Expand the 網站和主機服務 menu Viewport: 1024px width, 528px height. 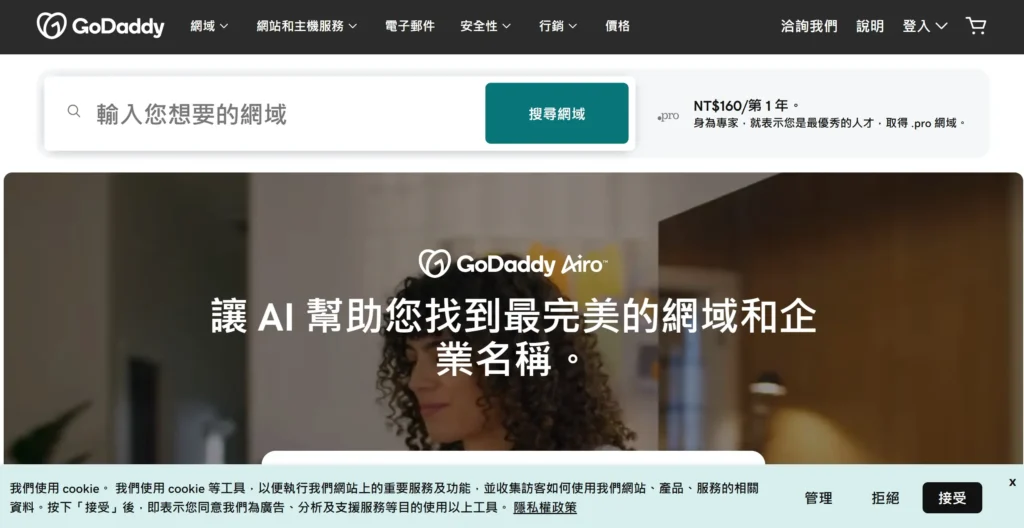(307, 26)
